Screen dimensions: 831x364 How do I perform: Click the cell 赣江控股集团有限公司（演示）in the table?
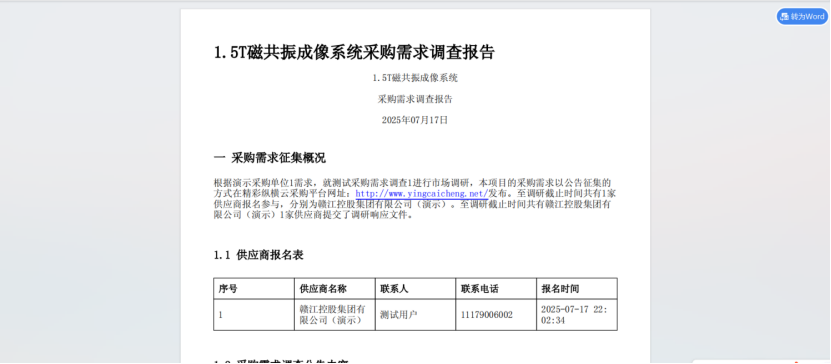point(334,315)
